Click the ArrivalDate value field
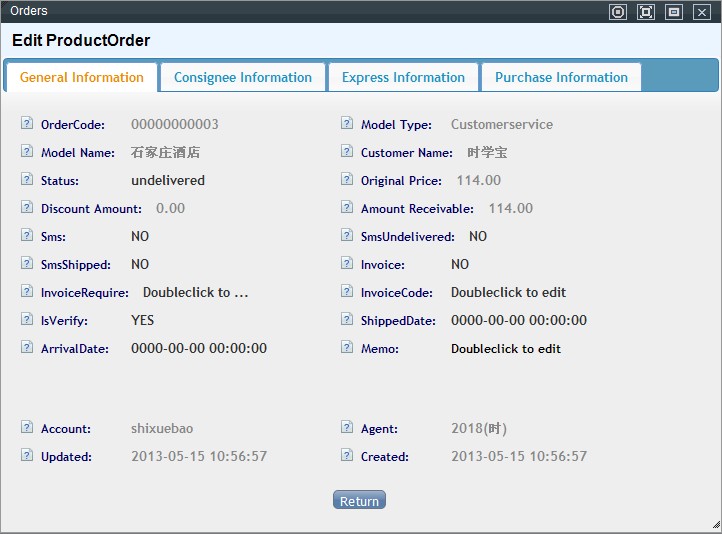 point(199,349)
